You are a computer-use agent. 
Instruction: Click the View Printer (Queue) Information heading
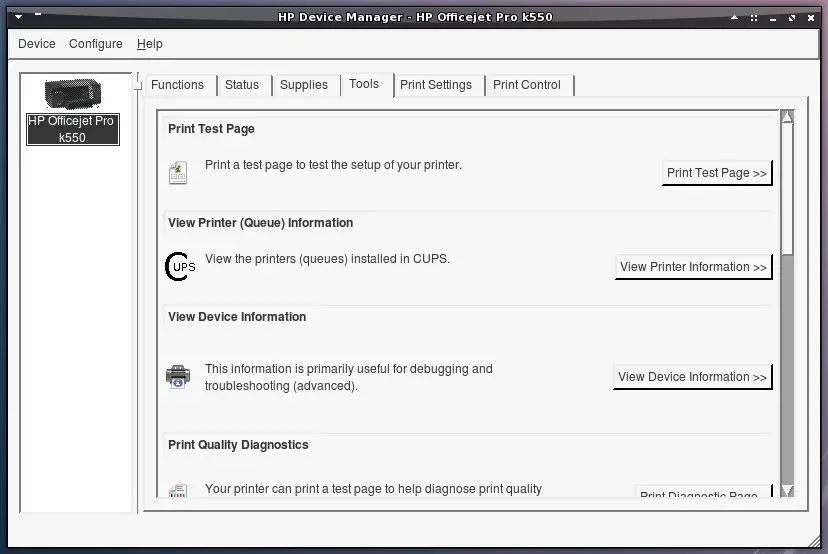point(260,223)
